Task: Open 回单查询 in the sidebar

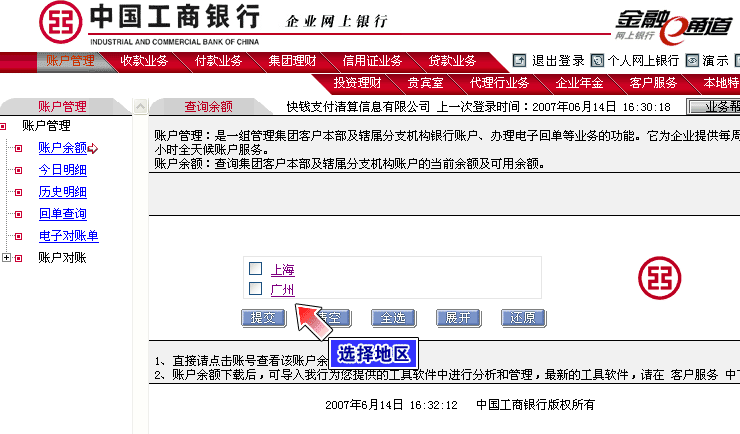Action: coord(63,214)
